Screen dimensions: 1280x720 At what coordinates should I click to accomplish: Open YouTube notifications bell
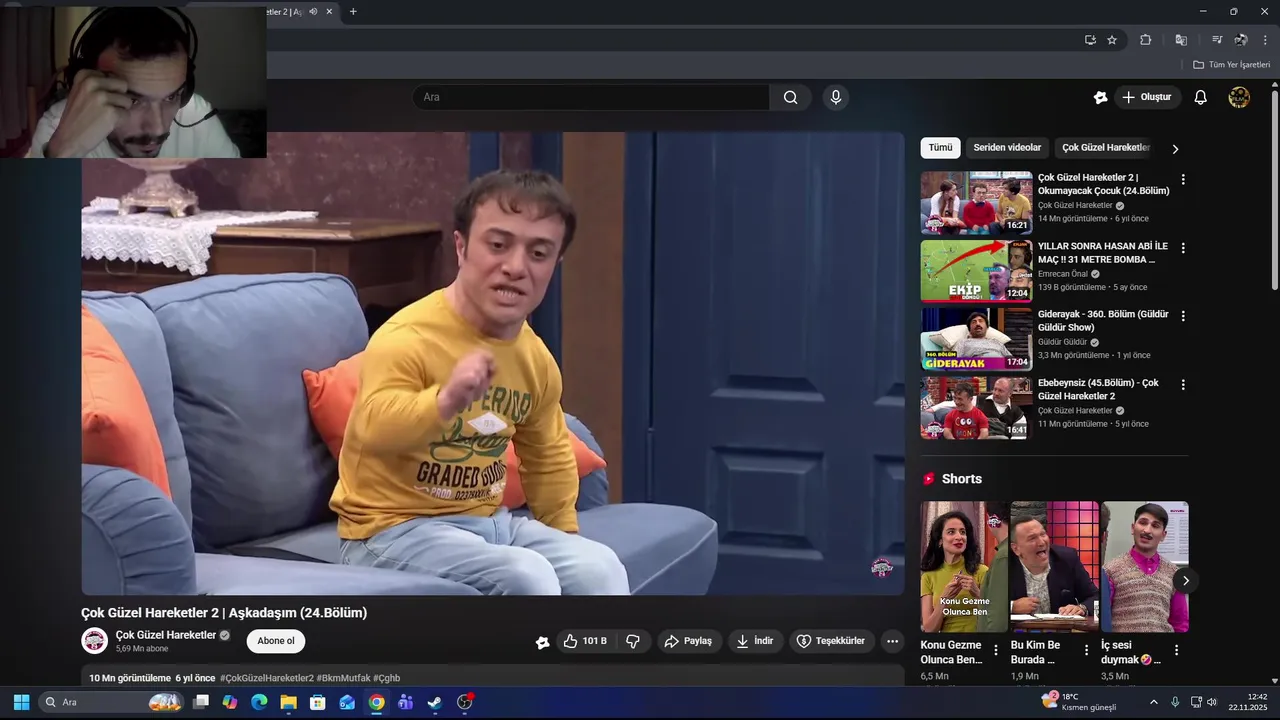(x=1200, y=97)
